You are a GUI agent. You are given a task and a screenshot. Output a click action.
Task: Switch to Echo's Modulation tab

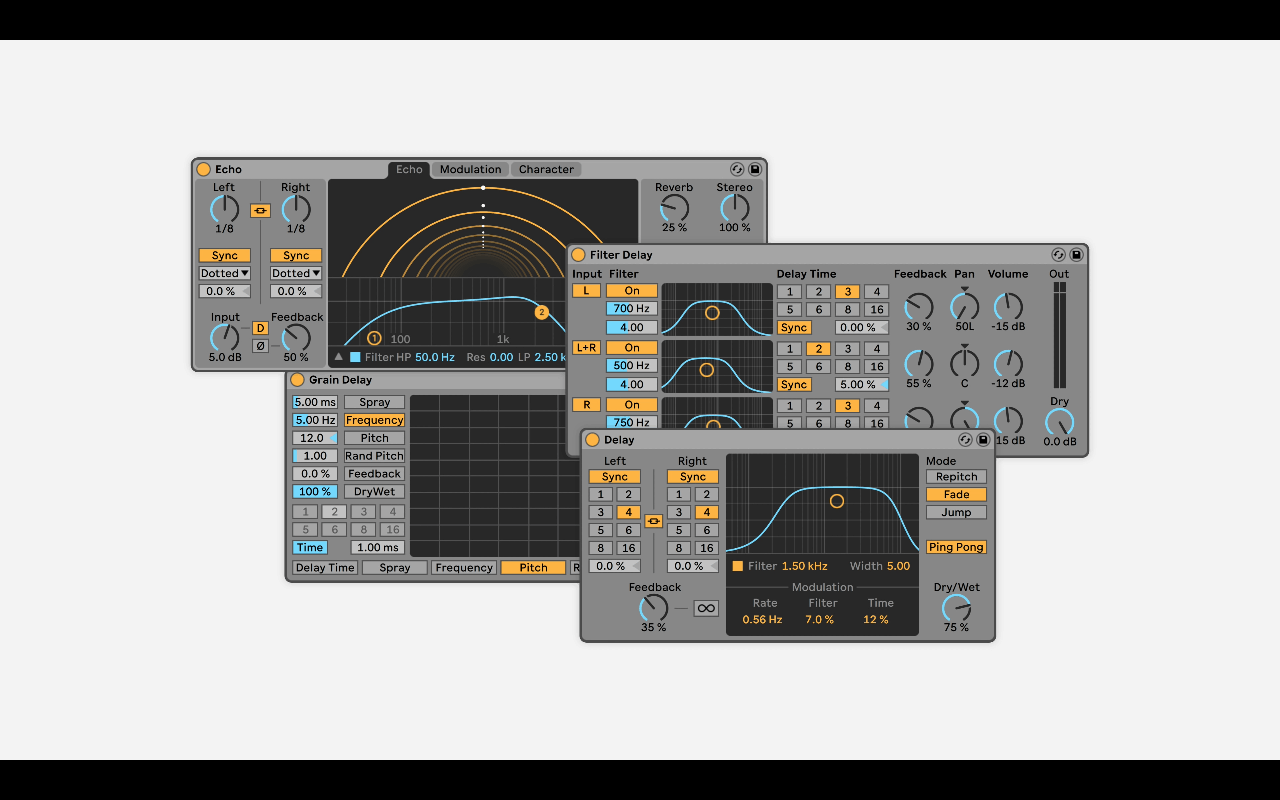[x=470, y=170]
